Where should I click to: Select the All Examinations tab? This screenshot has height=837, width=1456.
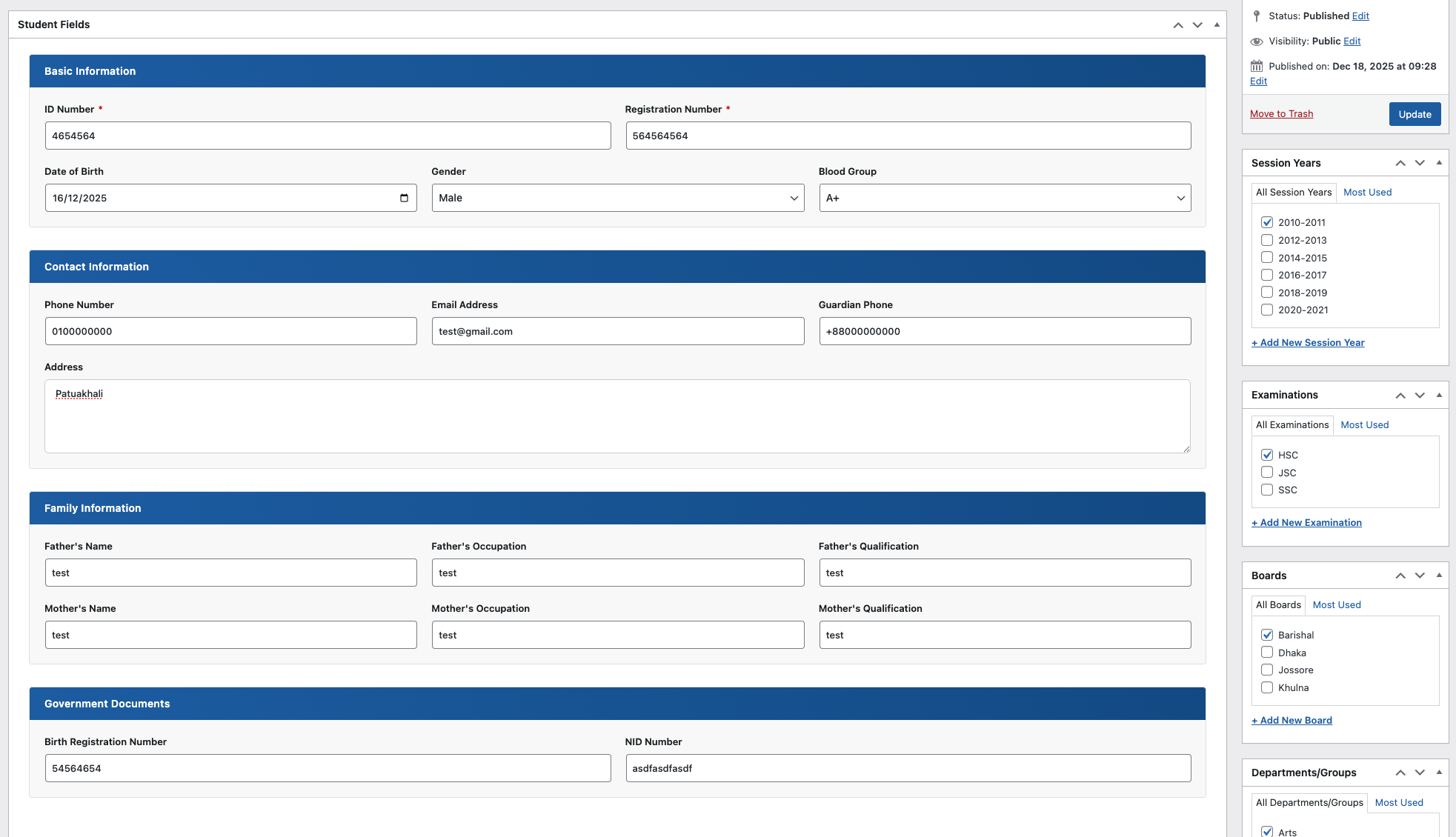point(1292,424)
